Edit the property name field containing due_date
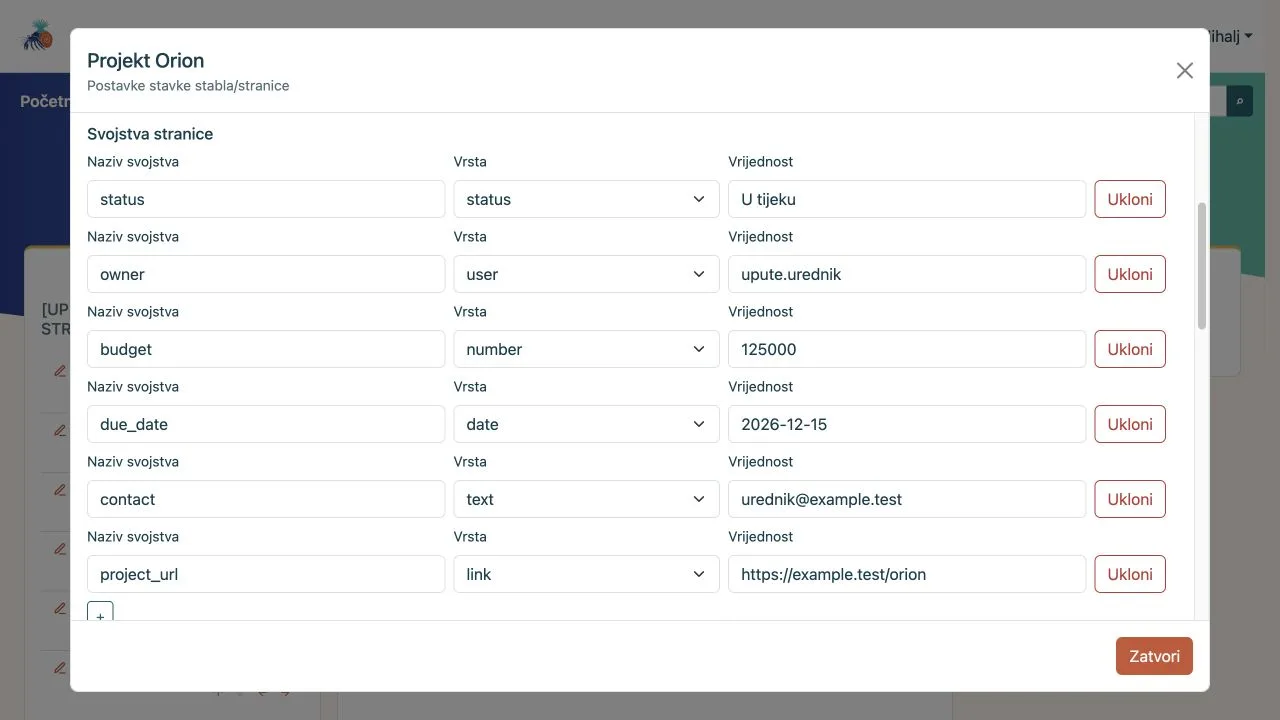This screenshot has width=1280, height=720. (x=266, y=424)
